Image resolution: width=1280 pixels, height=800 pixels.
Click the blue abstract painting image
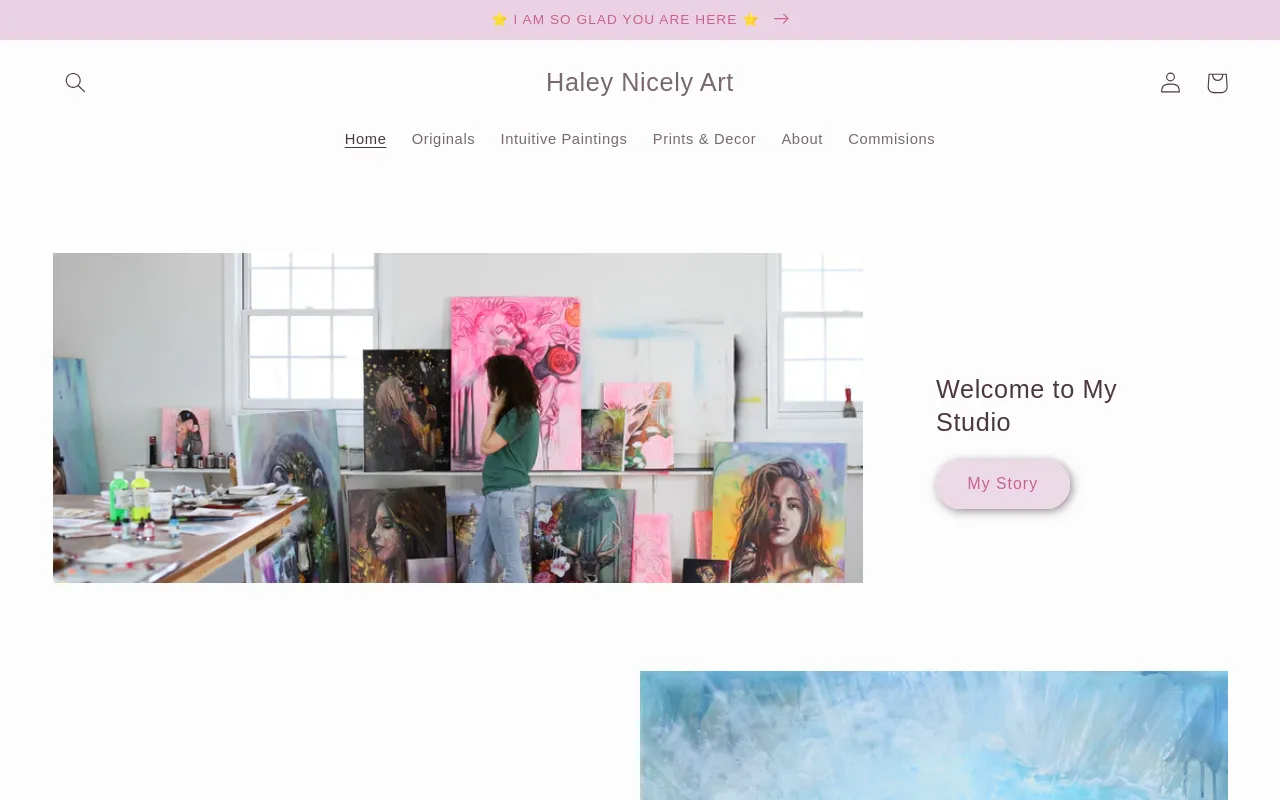click(x=933, y=735)
